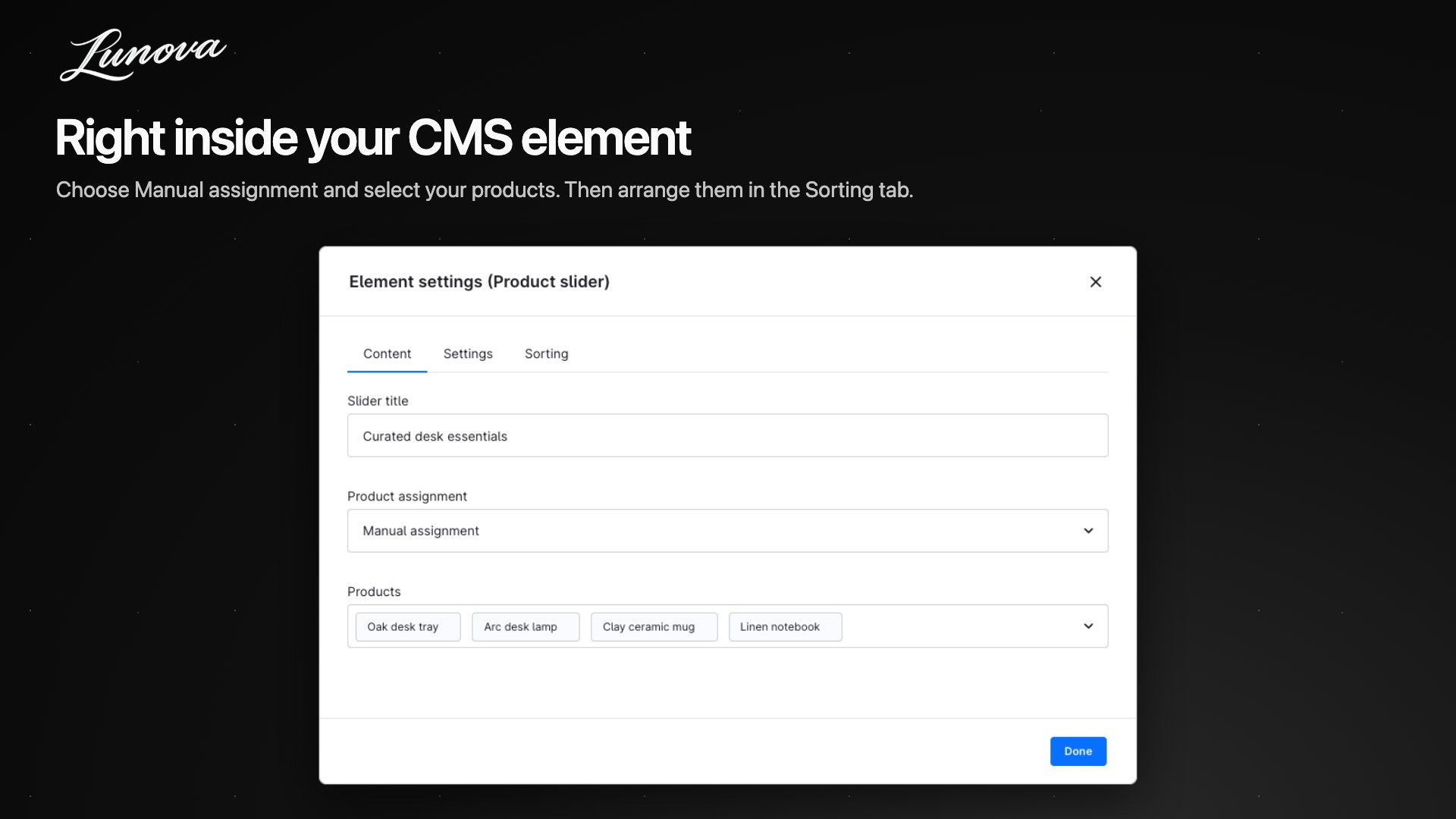The width and height of the screenshot is (1456, 819).
Task: Click the 'Products' field label
Action: click(x=374, y=592)
